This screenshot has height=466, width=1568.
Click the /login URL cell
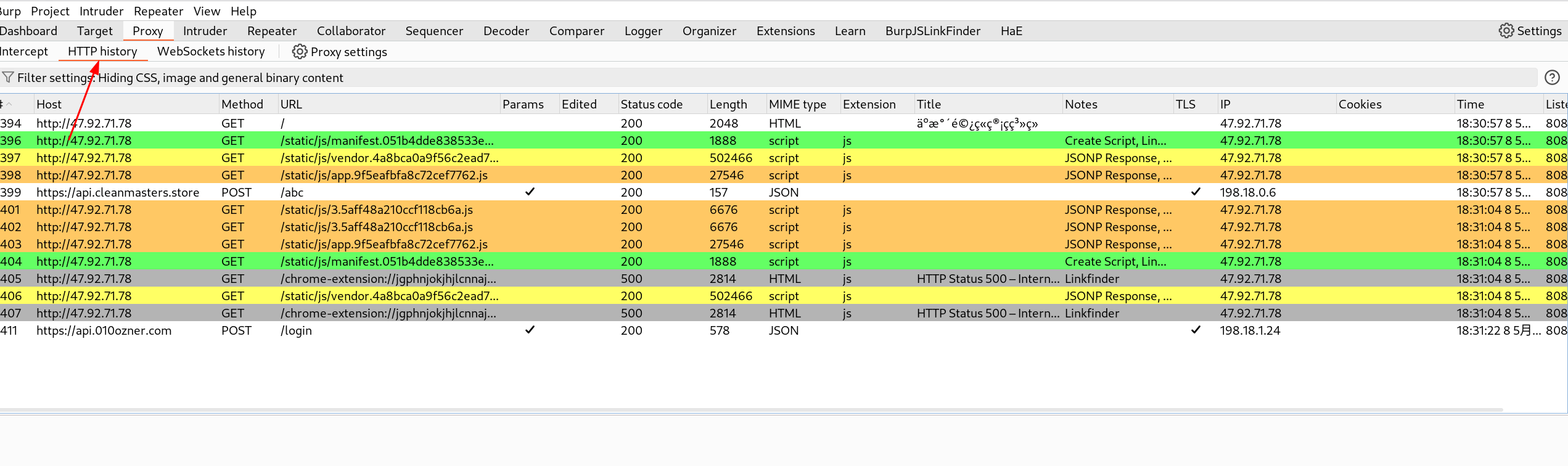coord(388,330)
